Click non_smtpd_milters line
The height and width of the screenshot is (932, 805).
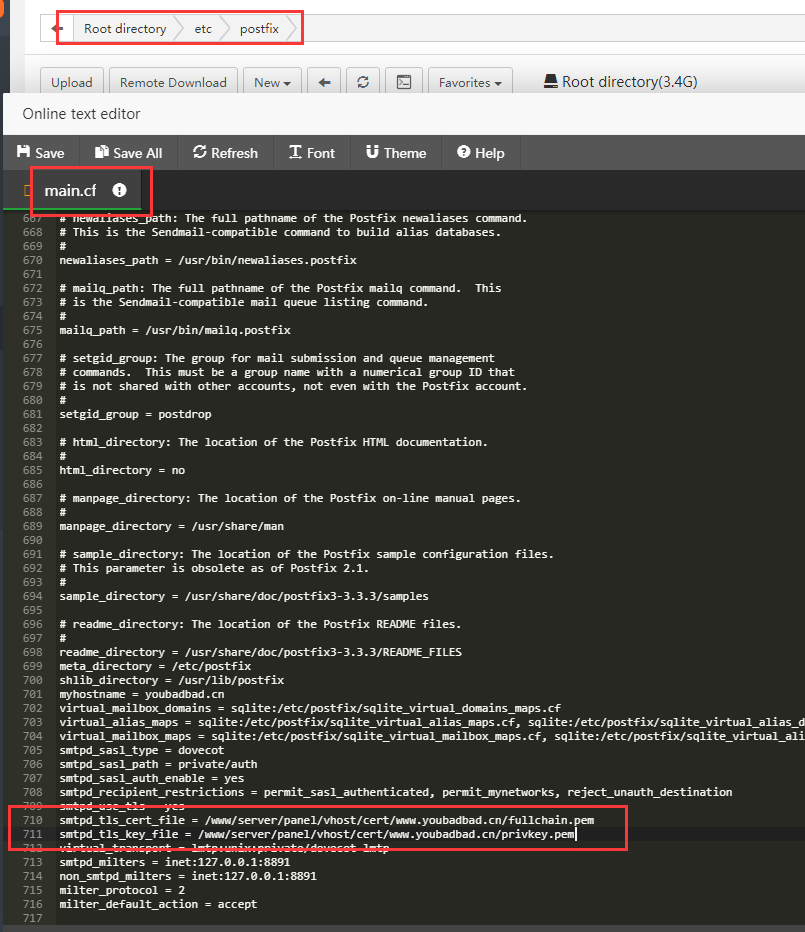[188, 876]
